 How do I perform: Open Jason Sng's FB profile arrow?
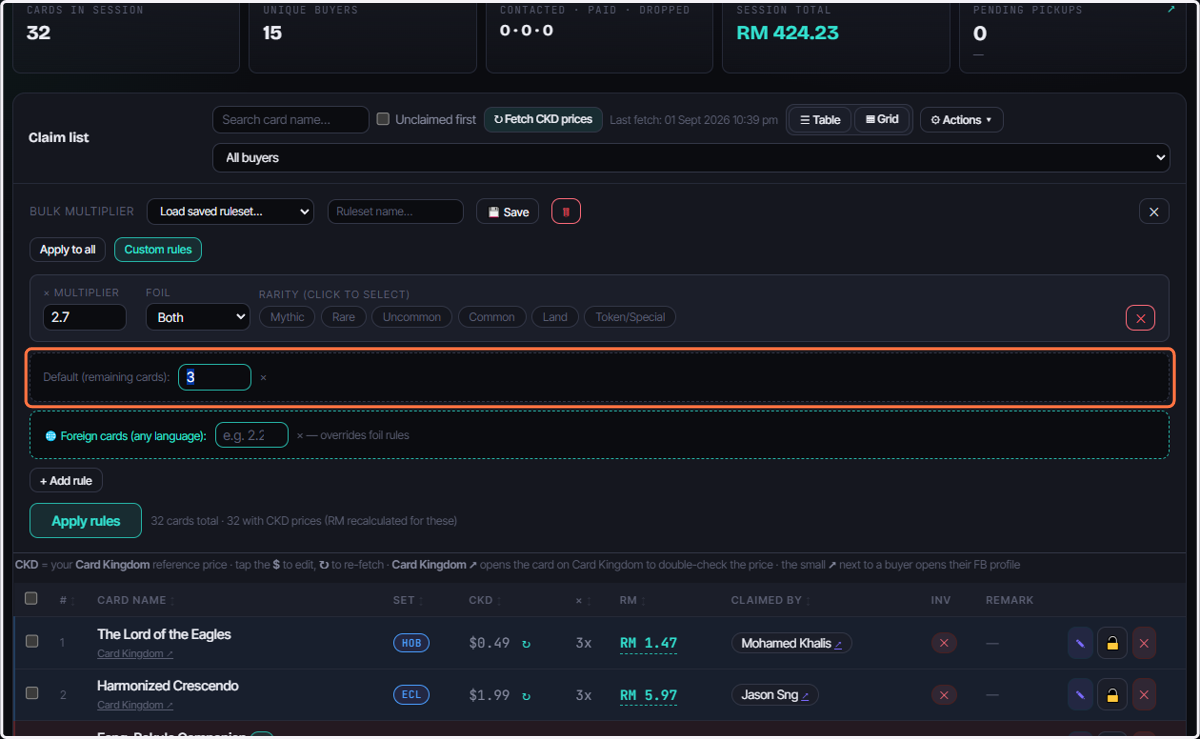click(805, 696)
